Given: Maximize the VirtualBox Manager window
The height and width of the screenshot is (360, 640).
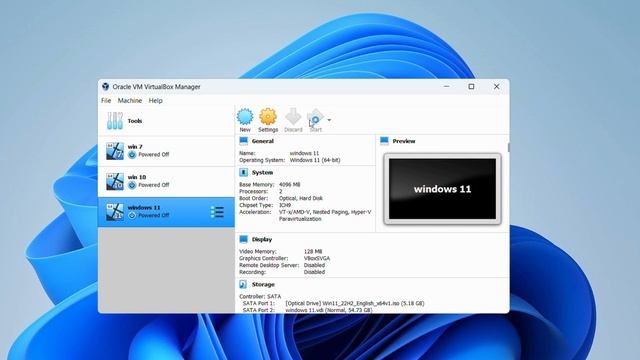Looking at the screenshot, I should pos(471,87).
